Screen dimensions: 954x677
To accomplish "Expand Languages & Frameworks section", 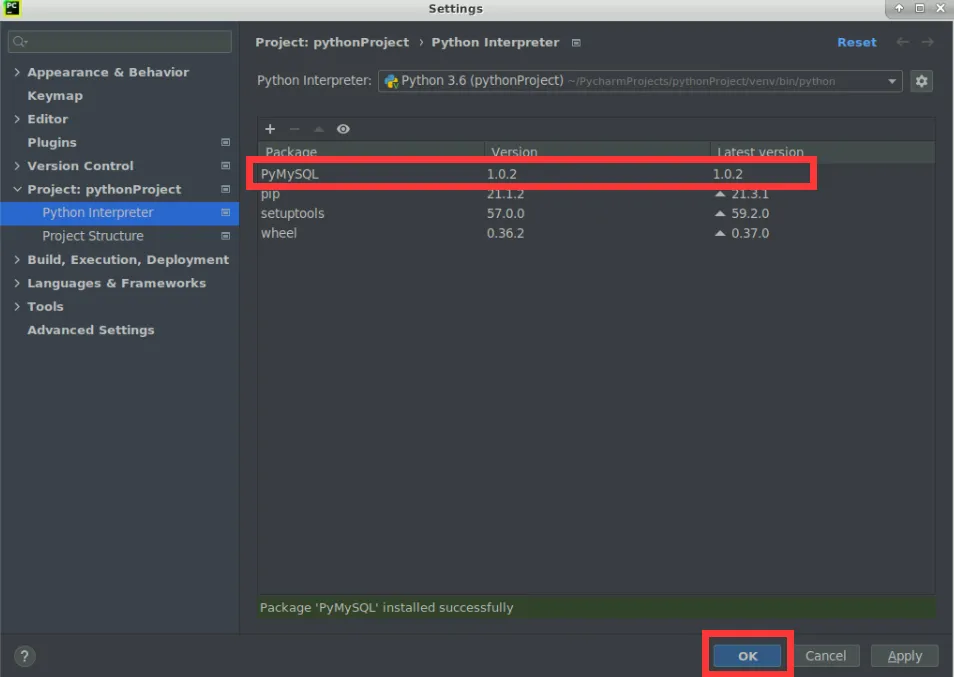I will pos(17,283).
